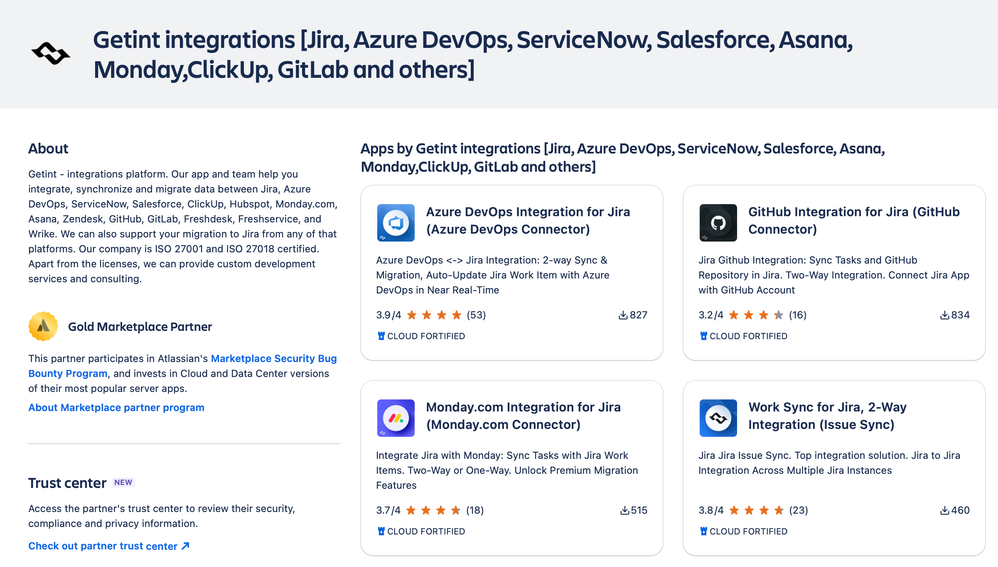This screenshot has width=998, height=567.
Task: Click the About heading
Action: (x=48, y=149)
